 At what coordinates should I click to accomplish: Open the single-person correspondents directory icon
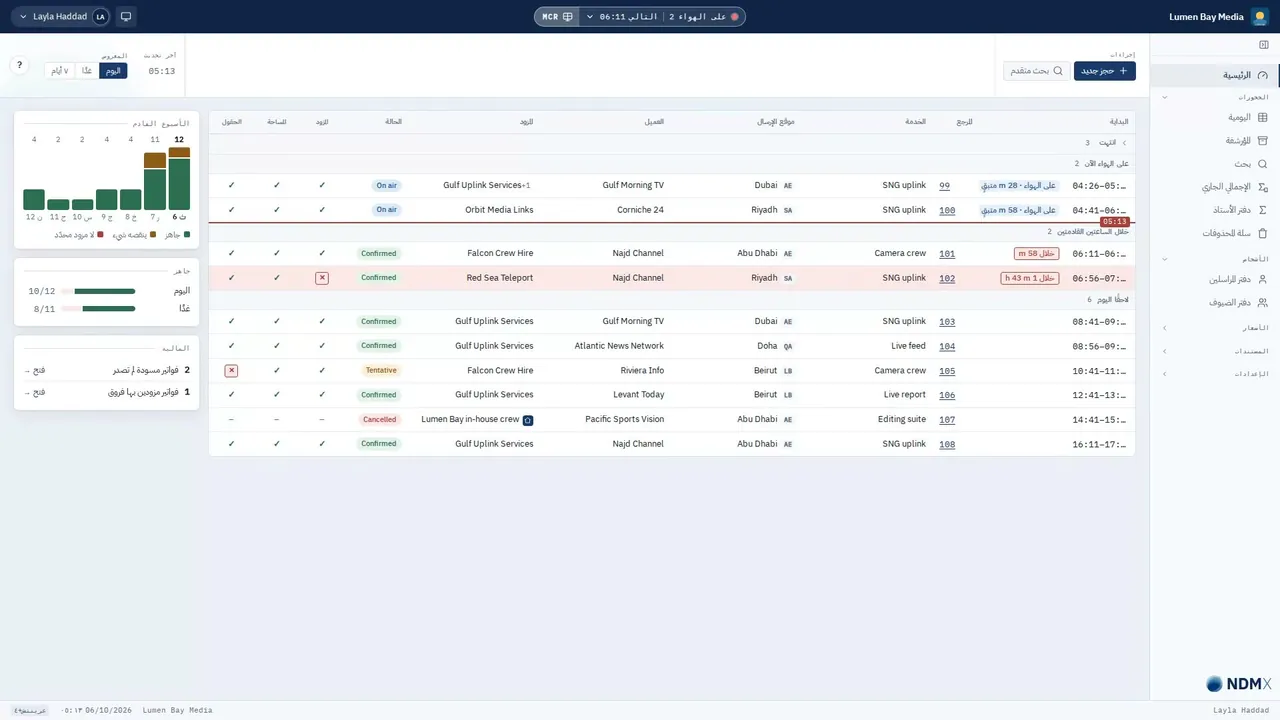tap(1262, 279)
